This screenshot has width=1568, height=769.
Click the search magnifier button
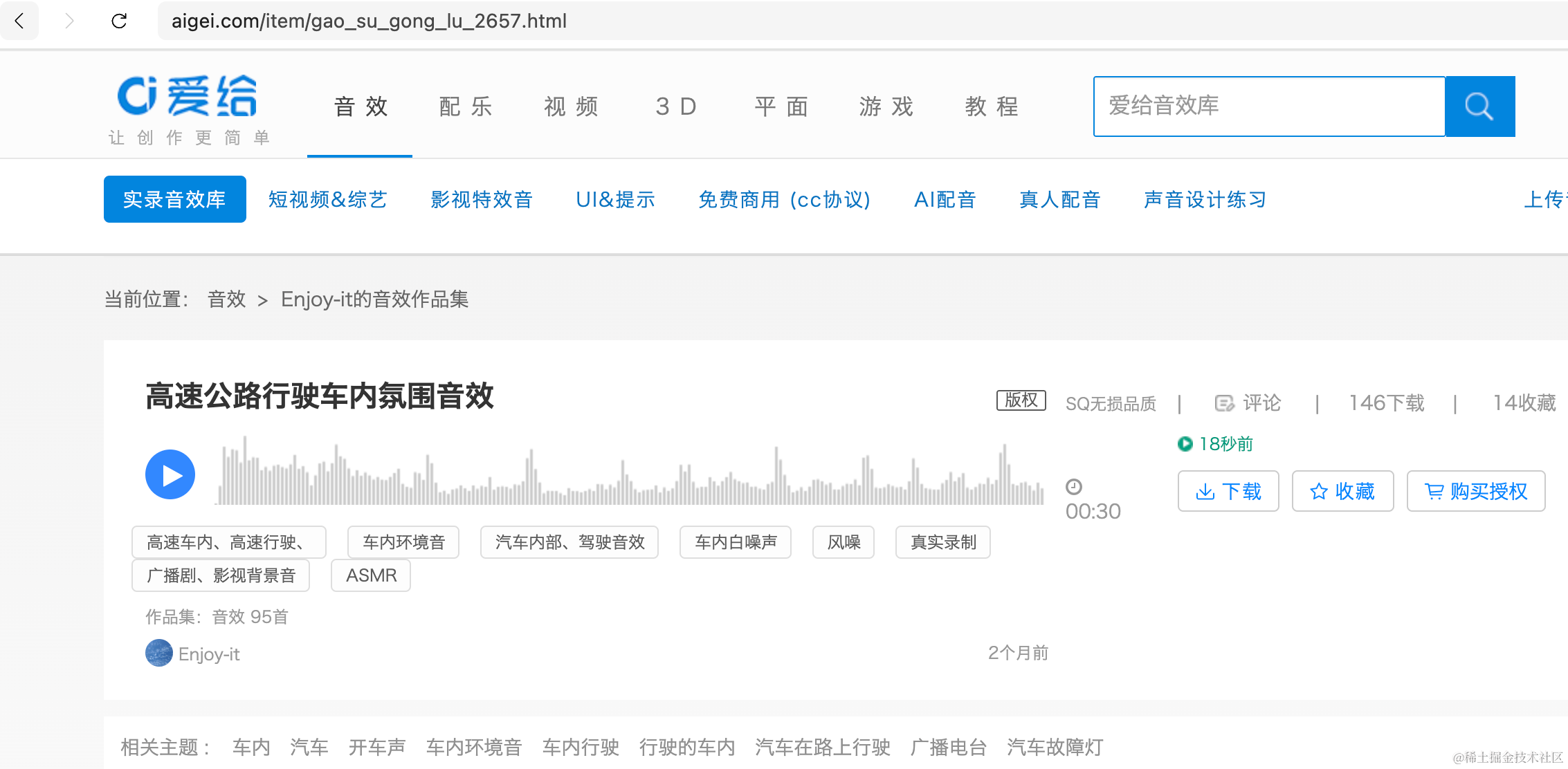(x=1479, y=106)
